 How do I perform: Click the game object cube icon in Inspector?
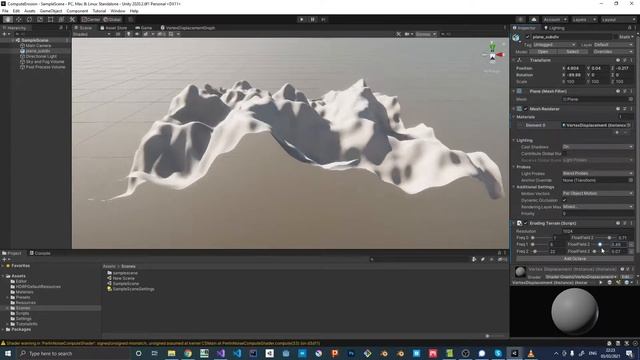[x=517, y=38]
